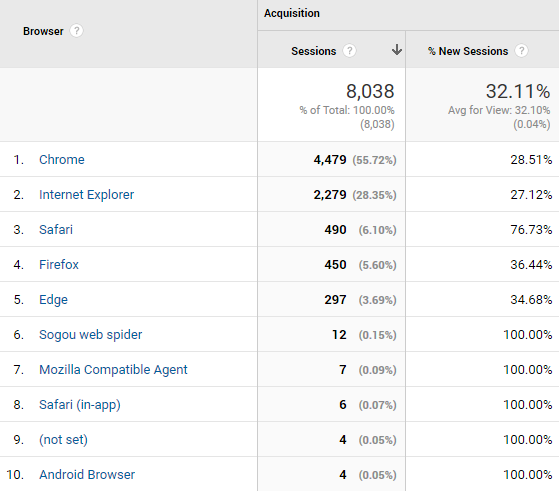Open the Chrome browser link
The width and height of the screenshot is (559, 491).
point(62,159)
